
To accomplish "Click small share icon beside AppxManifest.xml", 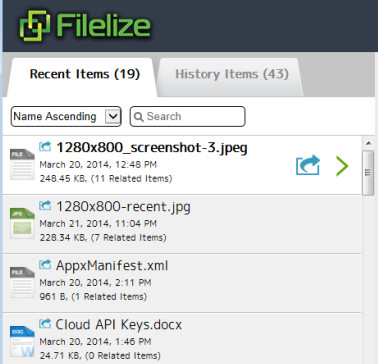I will tap(45, 264).
